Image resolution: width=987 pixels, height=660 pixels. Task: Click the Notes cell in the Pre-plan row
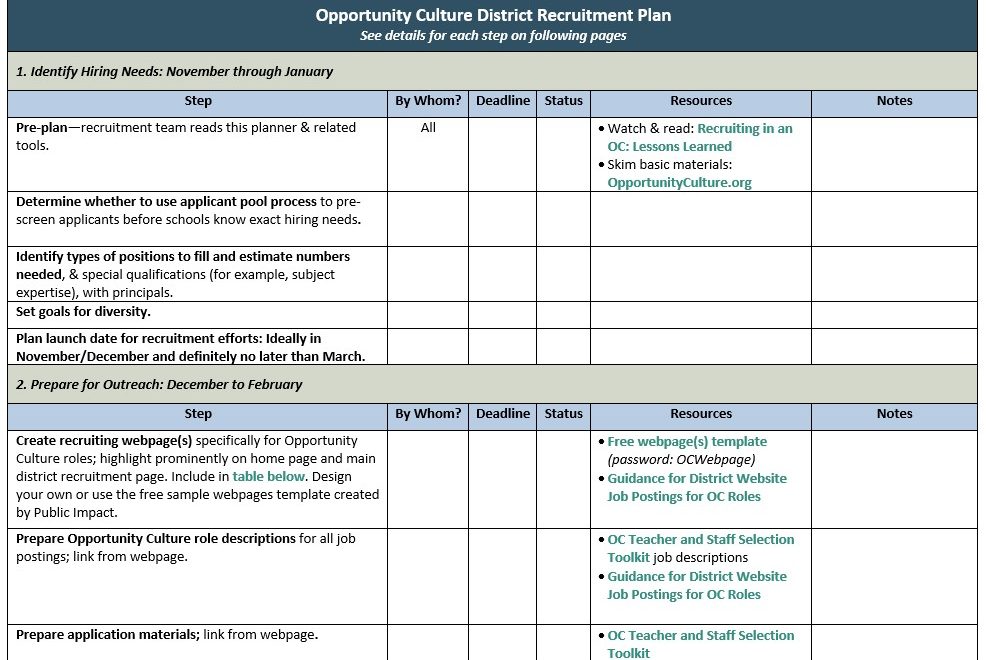pos(894,154)
